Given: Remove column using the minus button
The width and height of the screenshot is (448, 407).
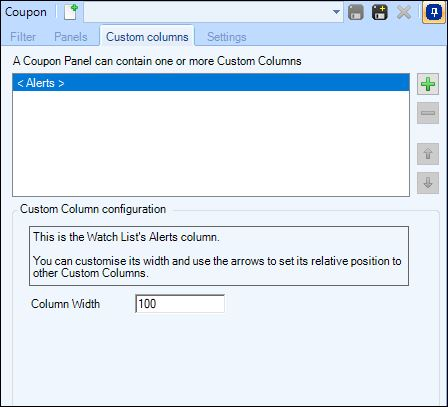Looking at the screenshot, I should [x=428, y=113].
